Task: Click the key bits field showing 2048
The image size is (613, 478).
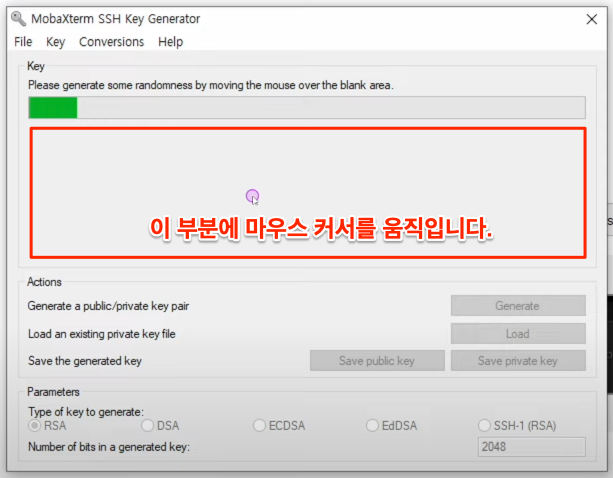Action: (532, 447)
